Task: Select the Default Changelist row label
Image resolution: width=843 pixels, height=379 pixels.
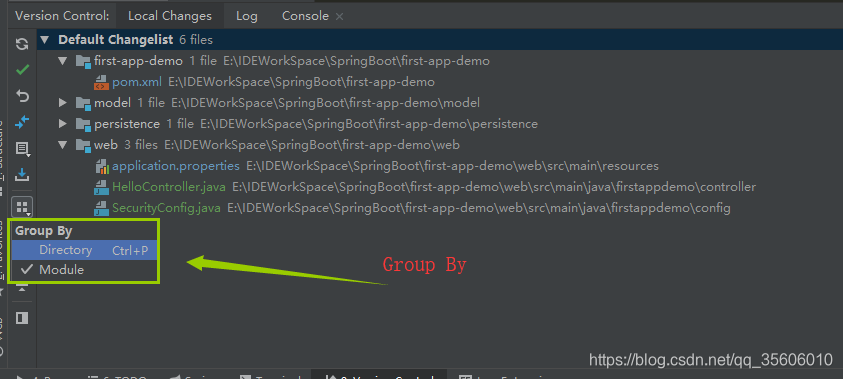Action: coord(116,40)
